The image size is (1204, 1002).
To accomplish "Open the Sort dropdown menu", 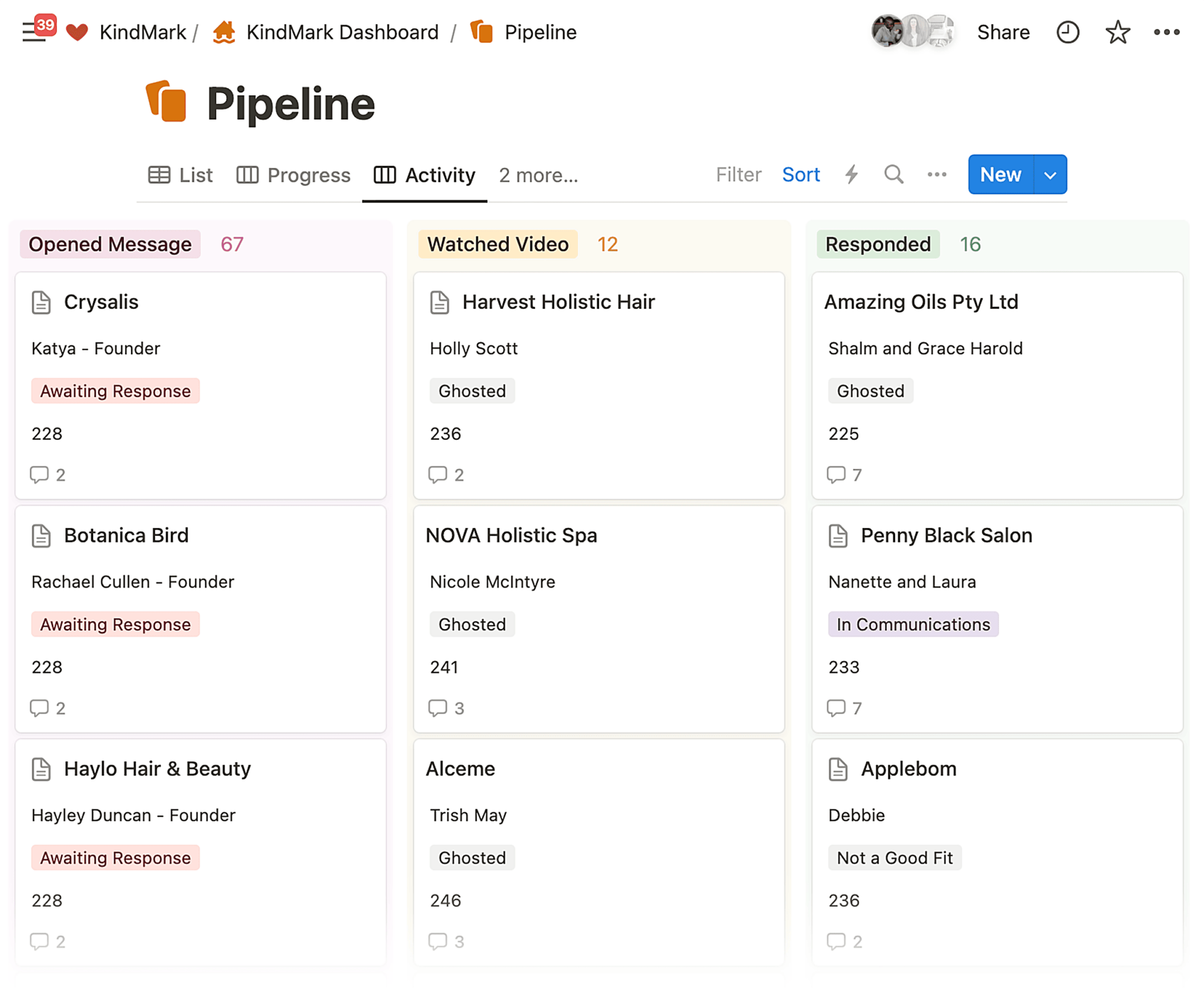I will [800, 175].
